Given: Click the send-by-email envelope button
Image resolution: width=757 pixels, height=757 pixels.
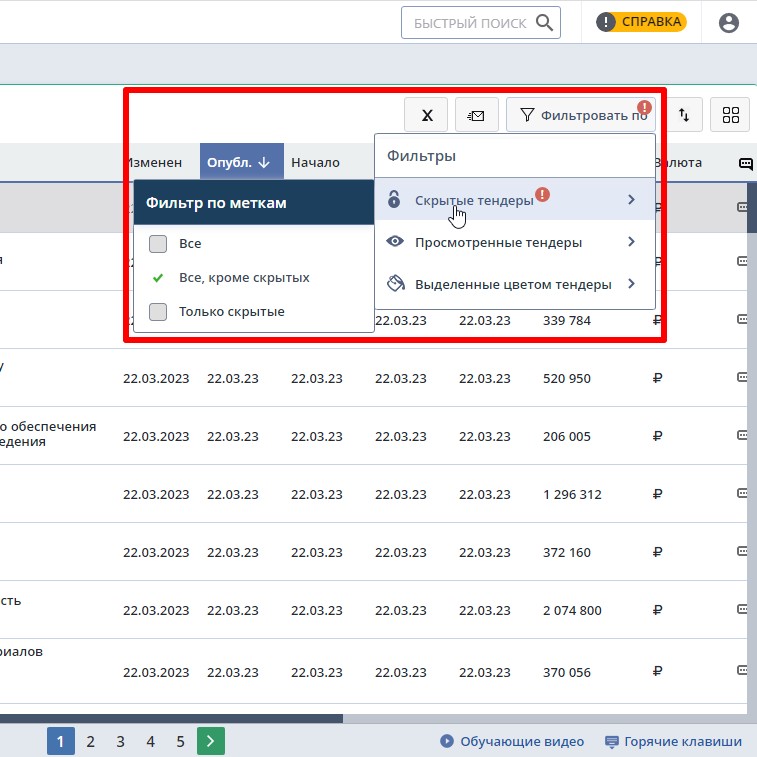Looking at the screenshot, I should click(x=477, y=115).
